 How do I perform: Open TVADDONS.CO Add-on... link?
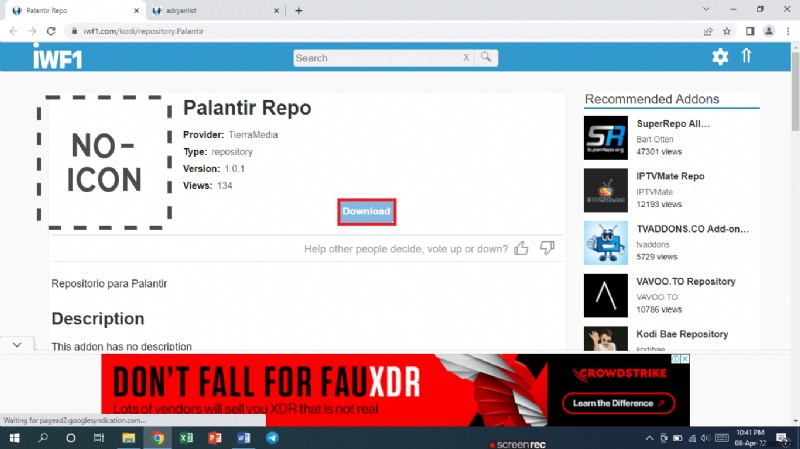pyautogui.click(x=692, y=229)
